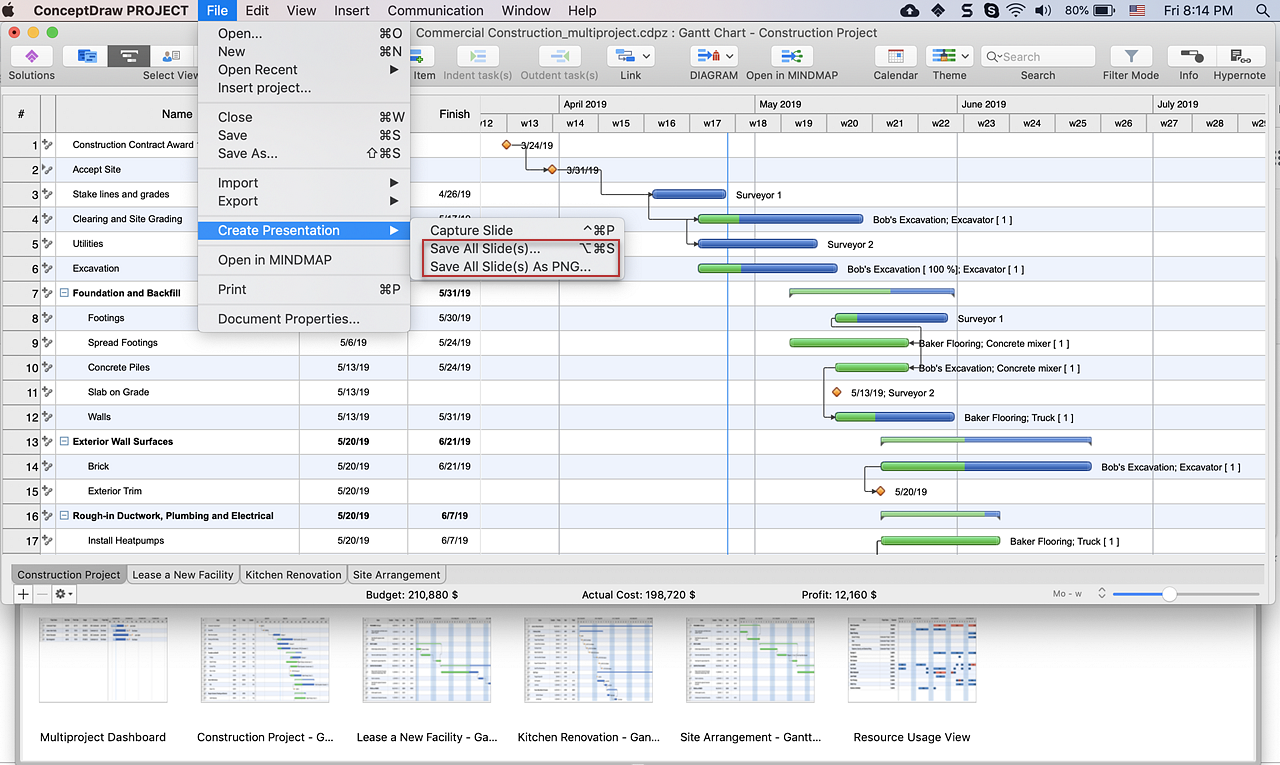Click the Hypernote toolbar icon
The width and height of the screenshot is (1280, 765).
tap(1239, 57)
